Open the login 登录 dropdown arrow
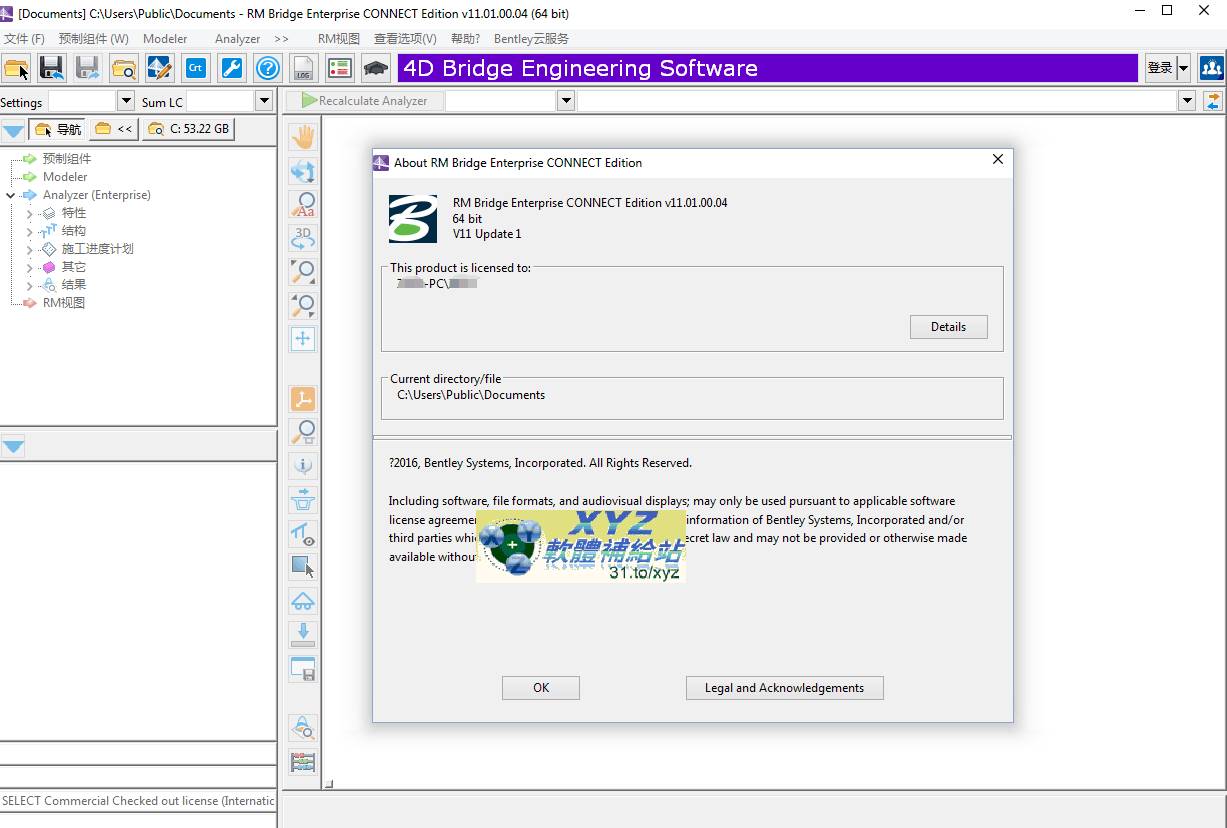 pos(1184,68)
